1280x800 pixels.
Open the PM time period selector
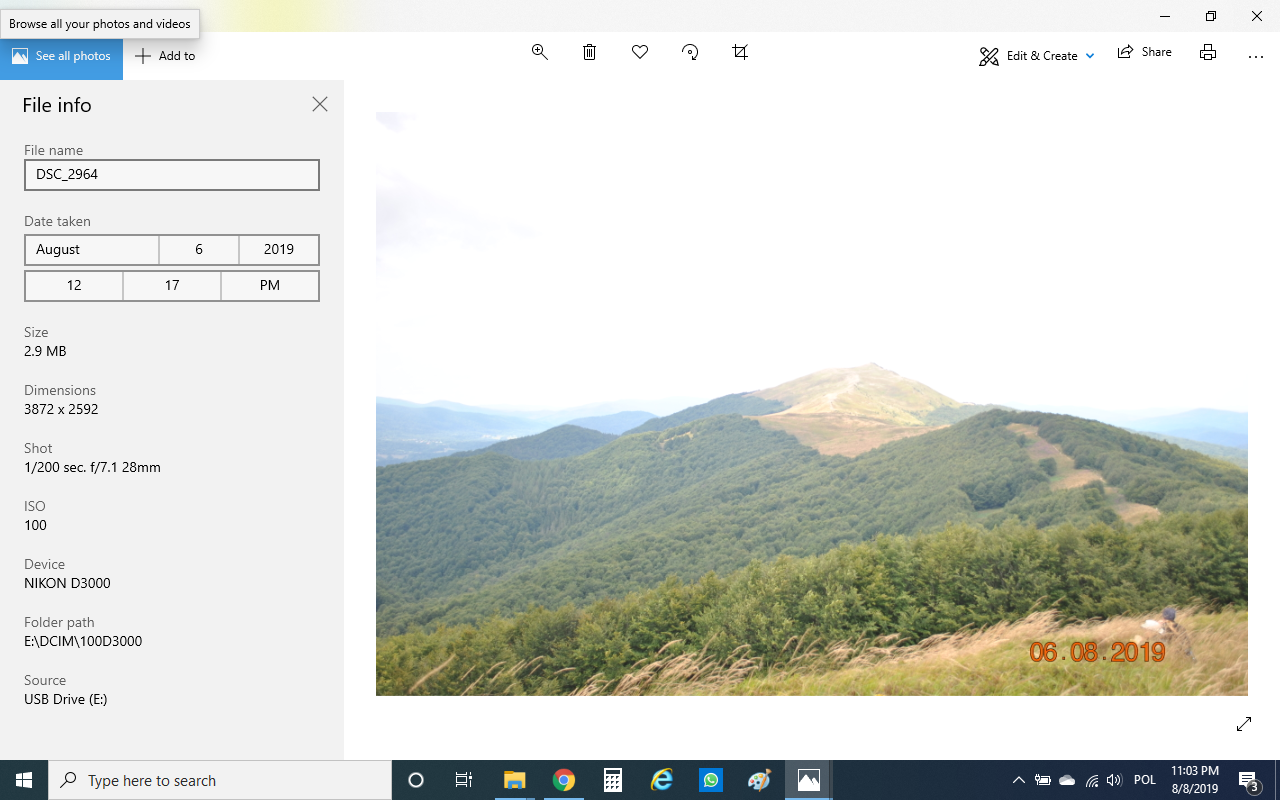coord(270,285)
